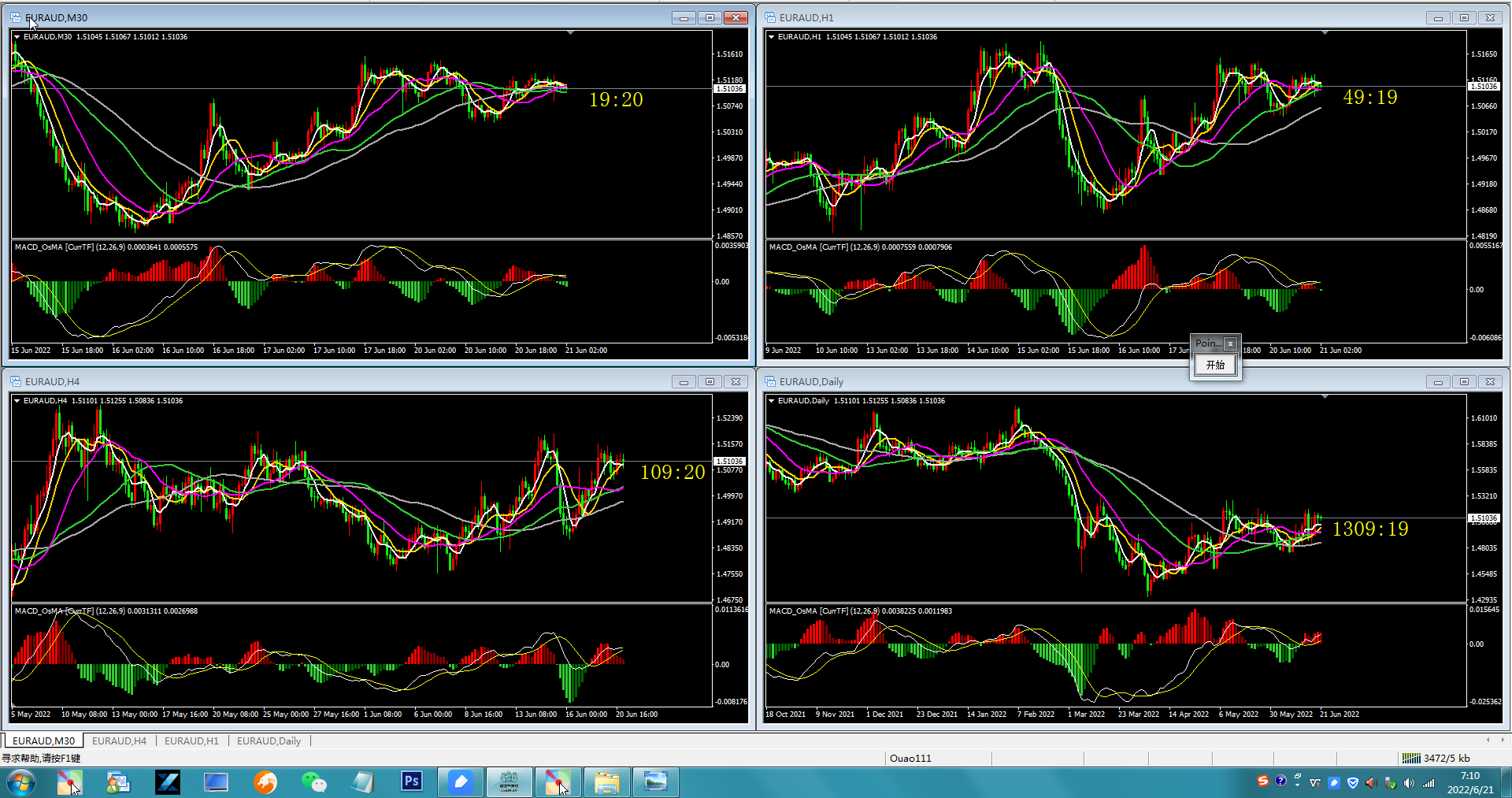Viewport: 1512px width, 798px height.
Task: Switch to the EURAUD,Daily tab
Action: [x=269, y=740]
